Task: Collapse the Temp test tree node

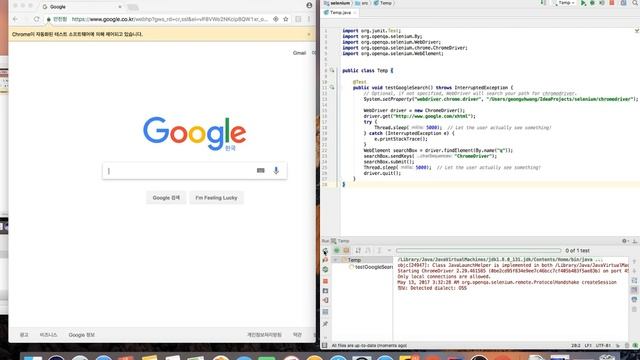Action: click(x=336, y=260)
